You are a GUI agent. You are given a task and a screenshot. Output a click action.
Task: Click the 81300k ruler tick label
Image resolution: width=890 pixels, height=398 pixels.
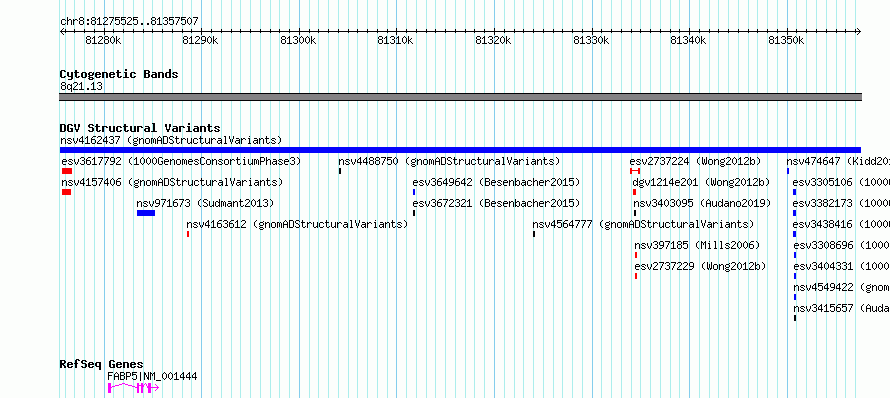[298, 41]
